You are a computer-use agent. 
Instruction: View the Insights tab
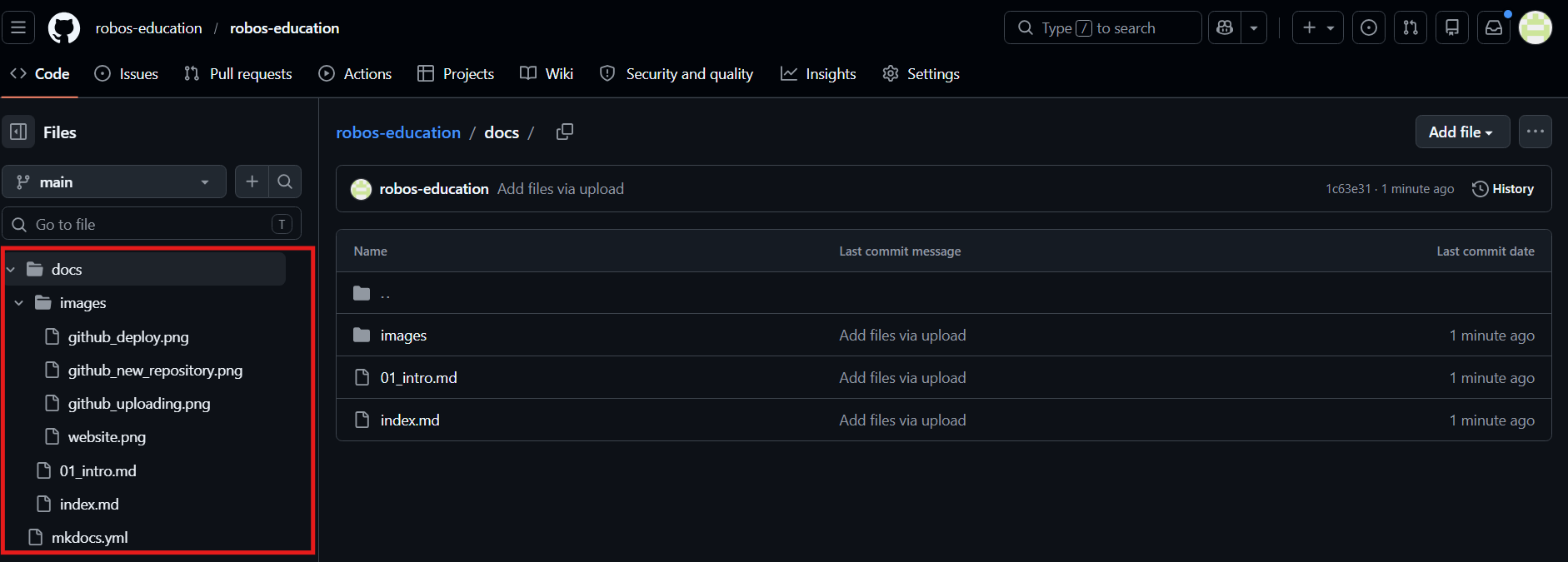pos(818,74)
